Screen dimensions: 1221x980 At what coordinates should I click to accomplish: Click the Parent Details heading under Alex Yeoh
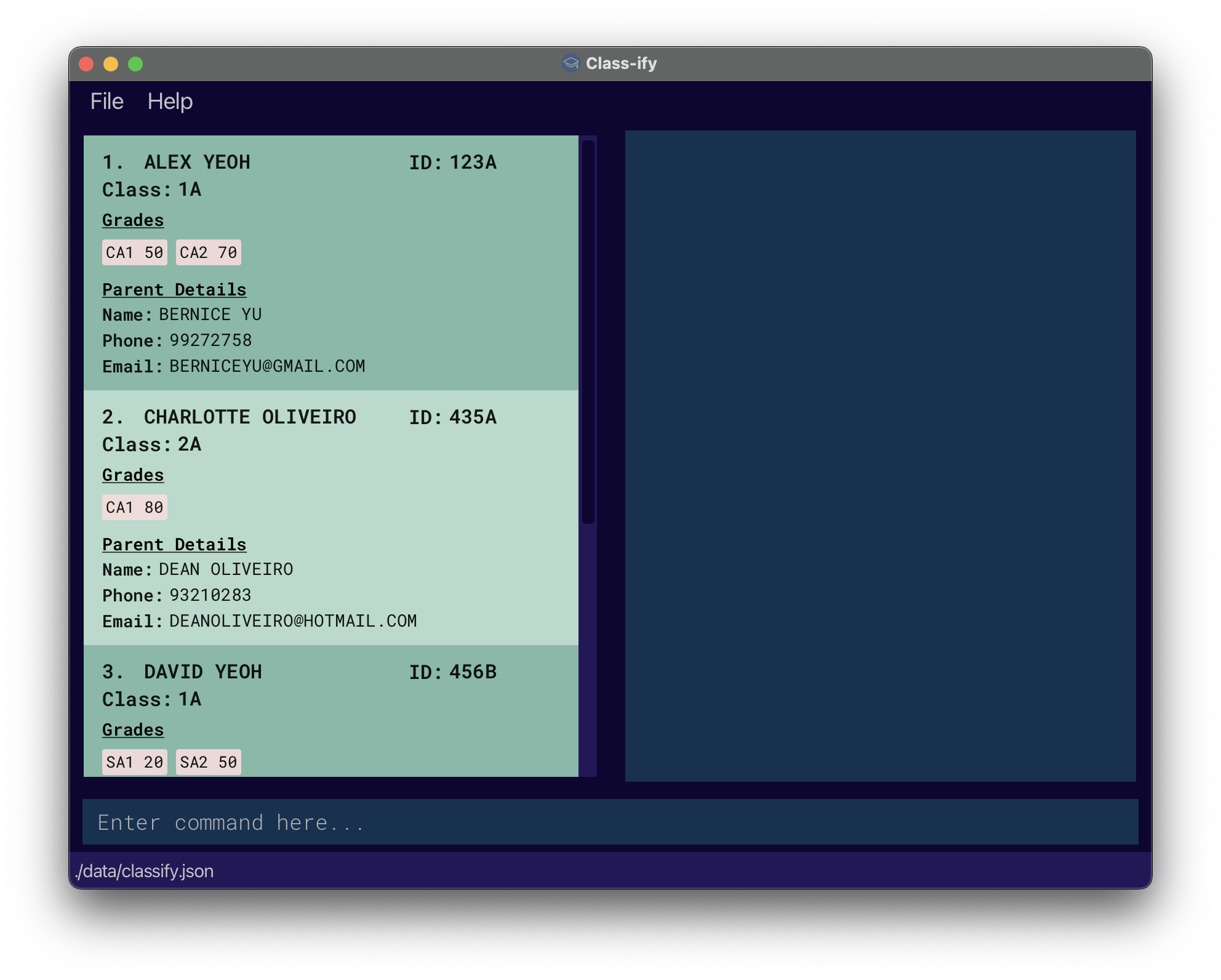(174, 289)
